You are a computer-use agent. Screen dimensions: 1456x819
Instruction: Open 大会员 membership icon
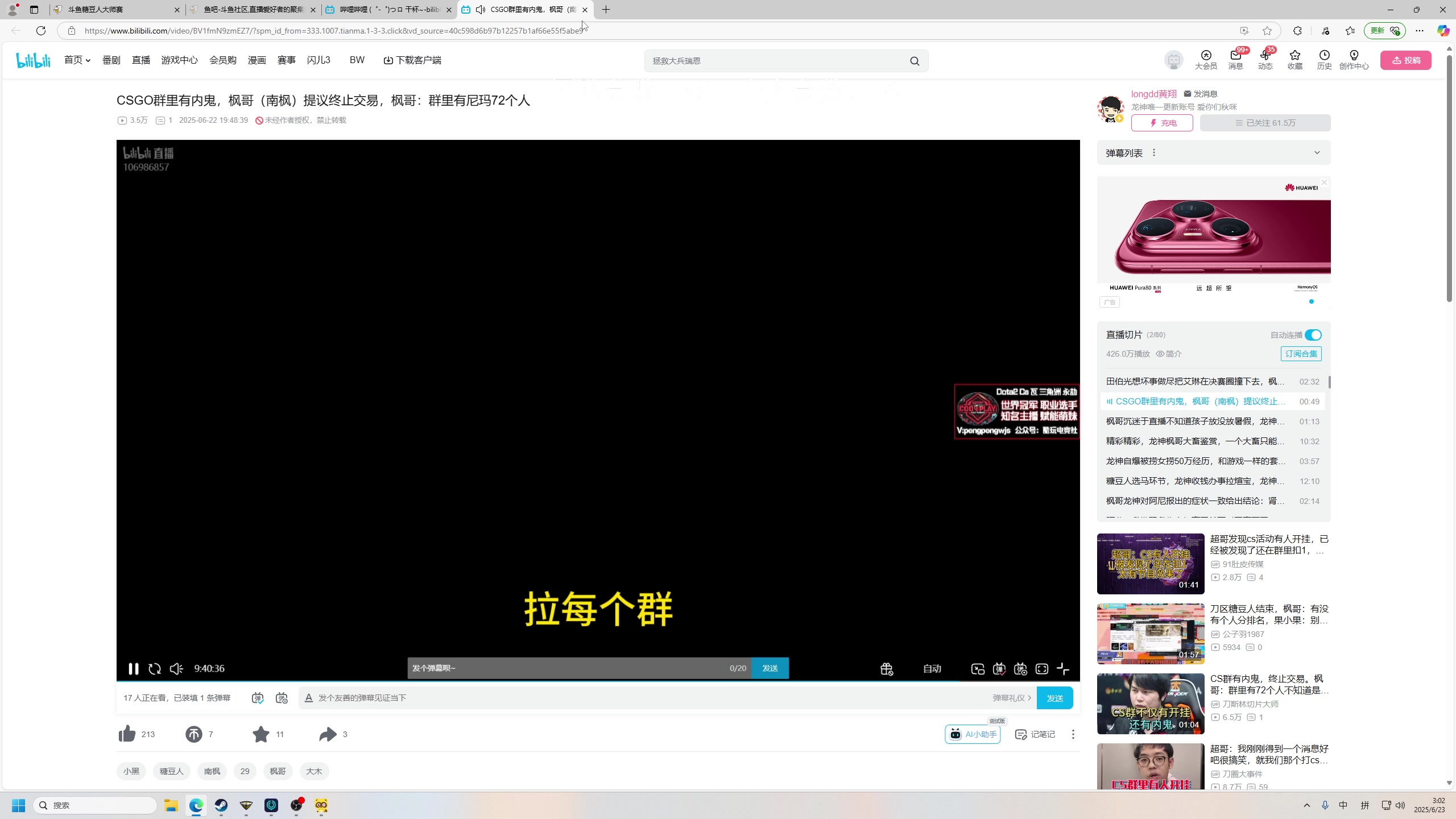point(1206,59)
